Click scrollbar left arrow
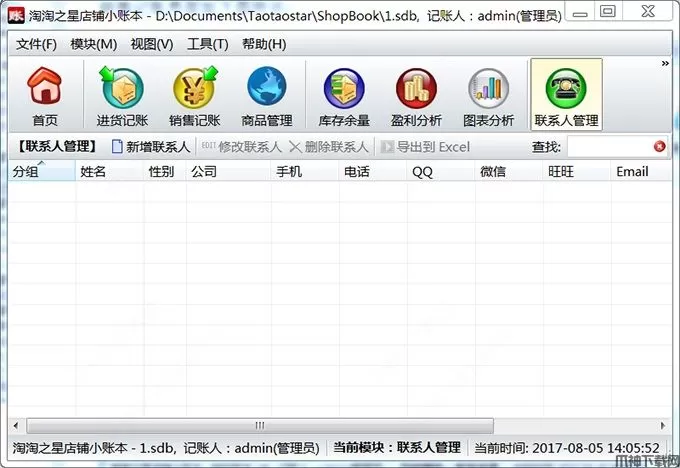The width and height of the screenshot is (680, 468). tap(16, 425)
